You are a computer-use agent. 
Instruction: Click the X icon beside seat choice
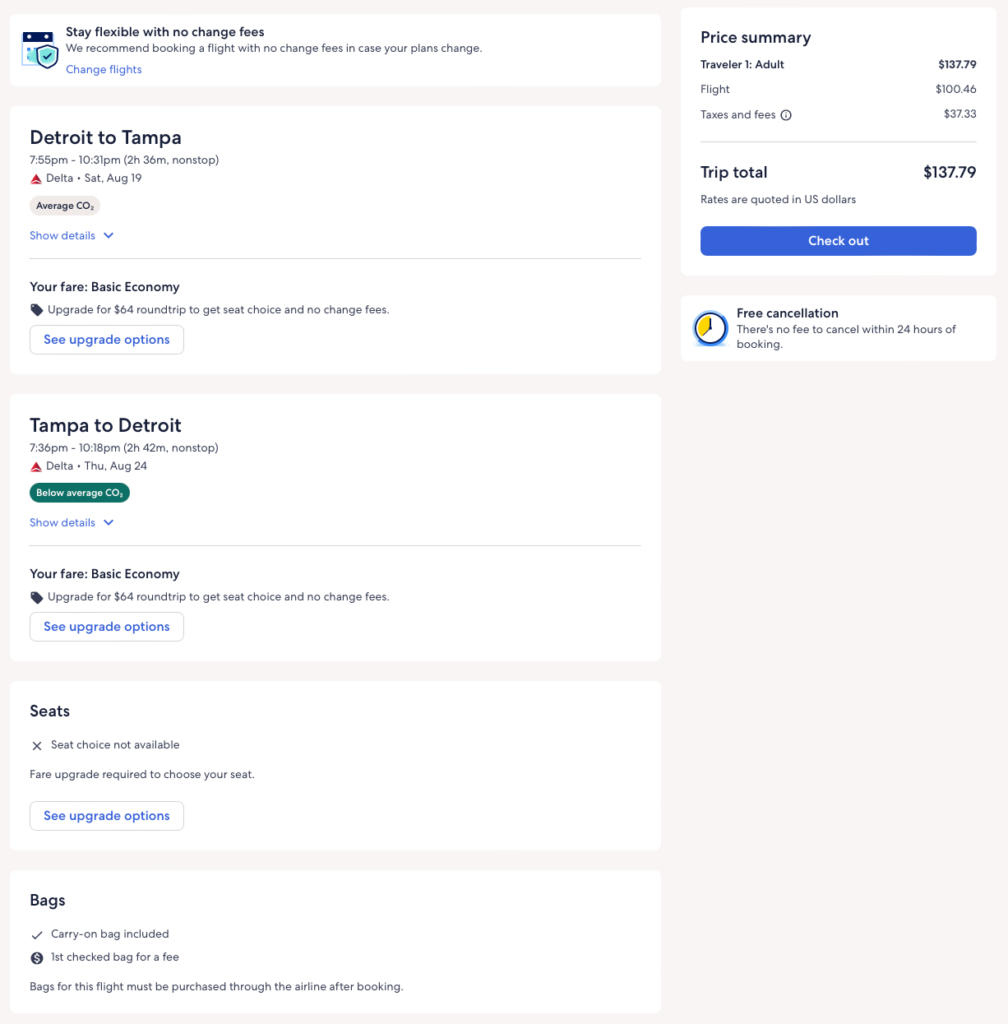tap(37, 745)
